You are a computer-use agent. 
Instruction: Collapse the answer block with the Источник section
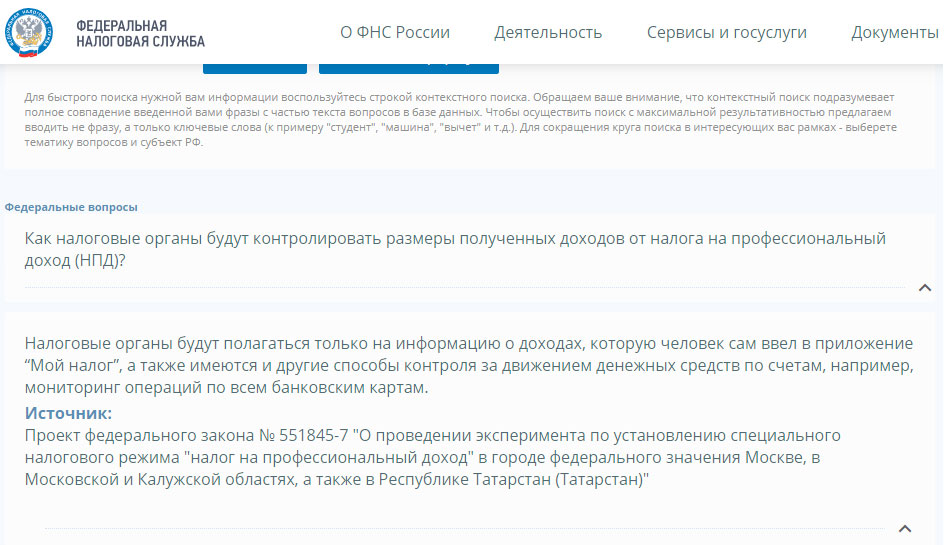(905, 529)
